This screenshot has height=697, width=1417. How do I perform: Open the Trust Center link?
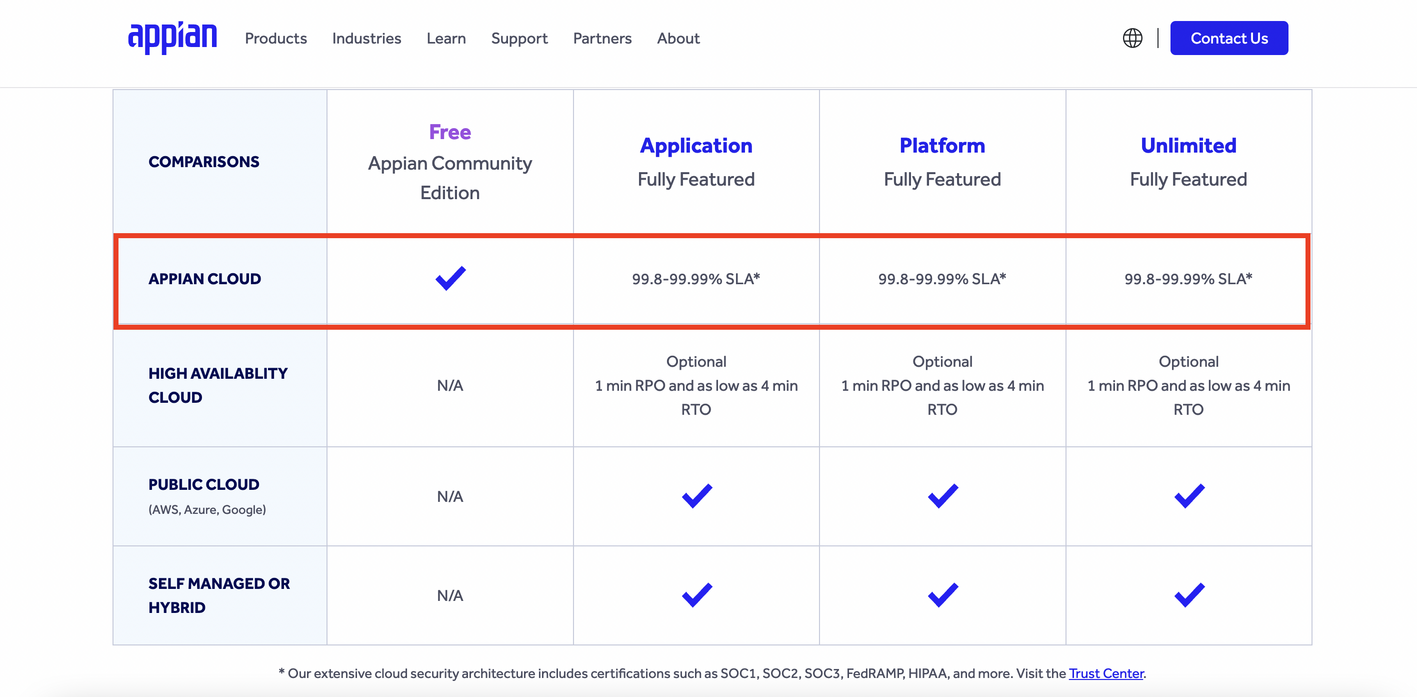1105,673
